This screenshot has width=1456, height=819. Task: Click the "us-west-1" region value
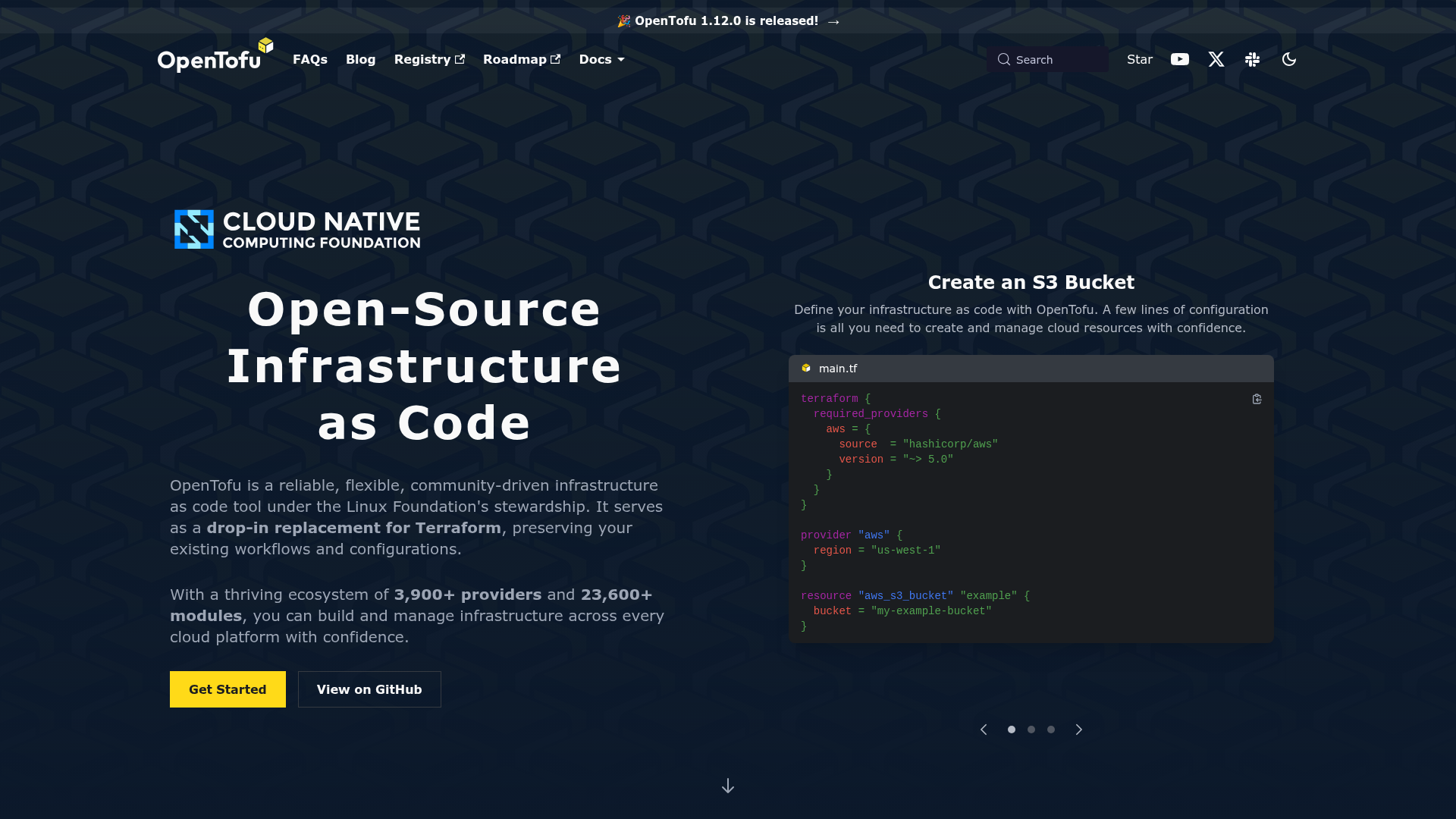click(x=905, y=551)
